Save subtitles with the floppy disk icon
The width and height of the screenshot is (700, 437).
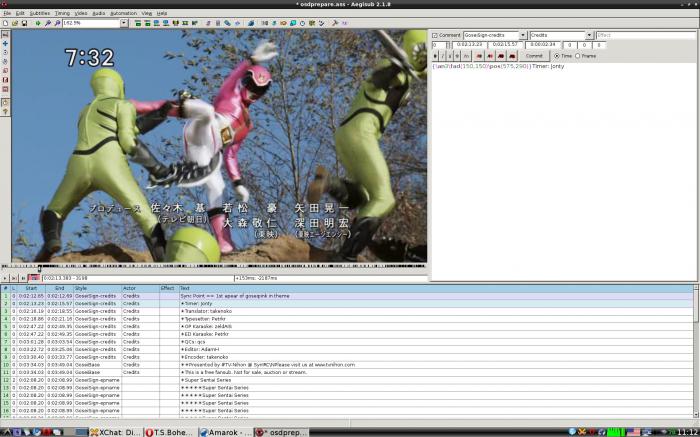point(24,23)
